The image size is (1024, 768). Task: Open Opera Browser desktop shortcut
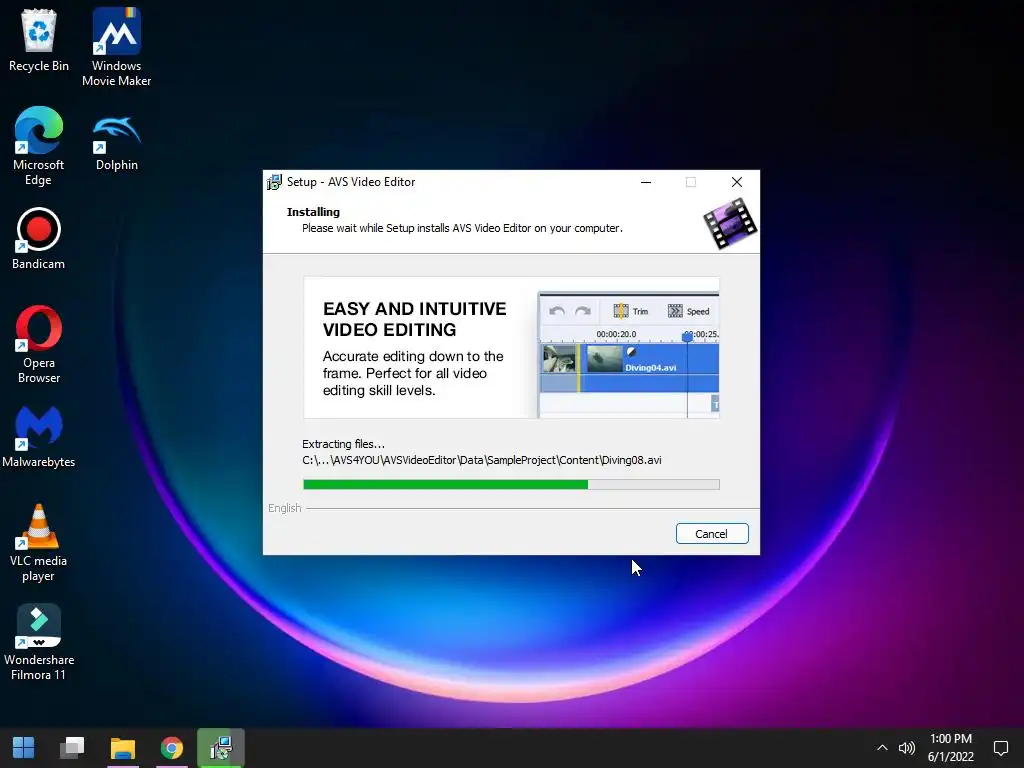click(39, 344)
